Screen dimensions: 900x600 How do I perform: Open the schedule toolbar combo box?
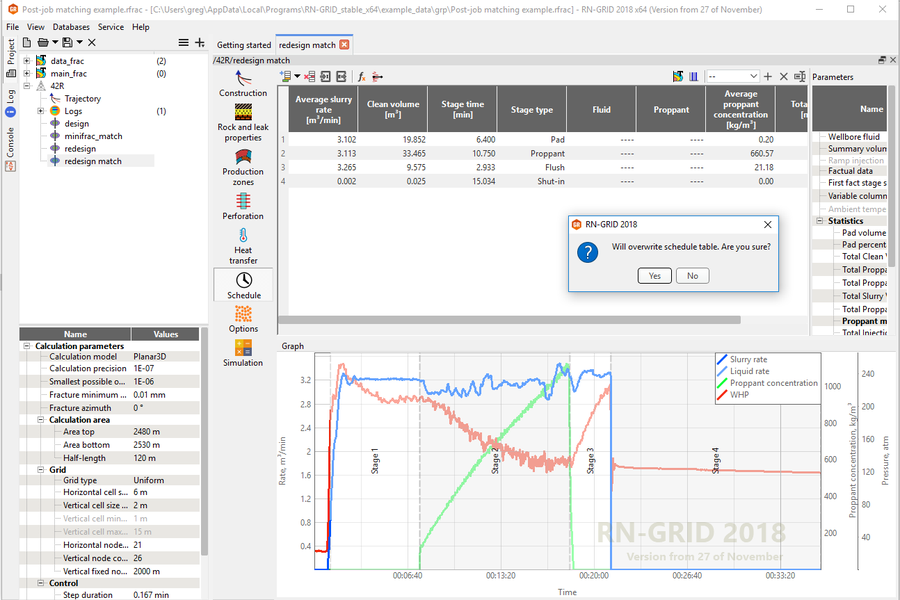(732, 76)
